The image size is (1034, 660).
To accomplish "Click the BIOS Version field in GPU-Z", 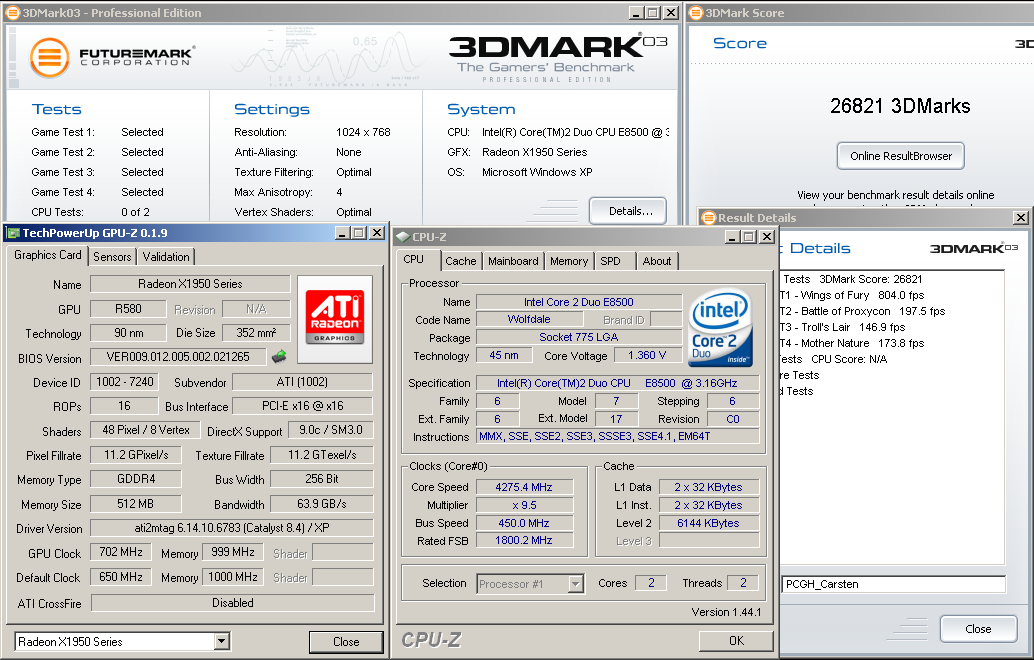I will pyautogui.click(x=178, y=357).
